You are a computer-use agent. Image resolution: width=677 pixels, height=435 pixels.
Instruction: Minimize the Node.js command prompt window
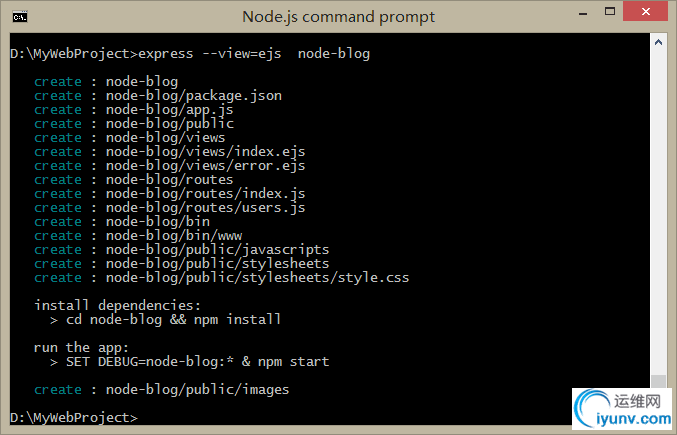583,14
